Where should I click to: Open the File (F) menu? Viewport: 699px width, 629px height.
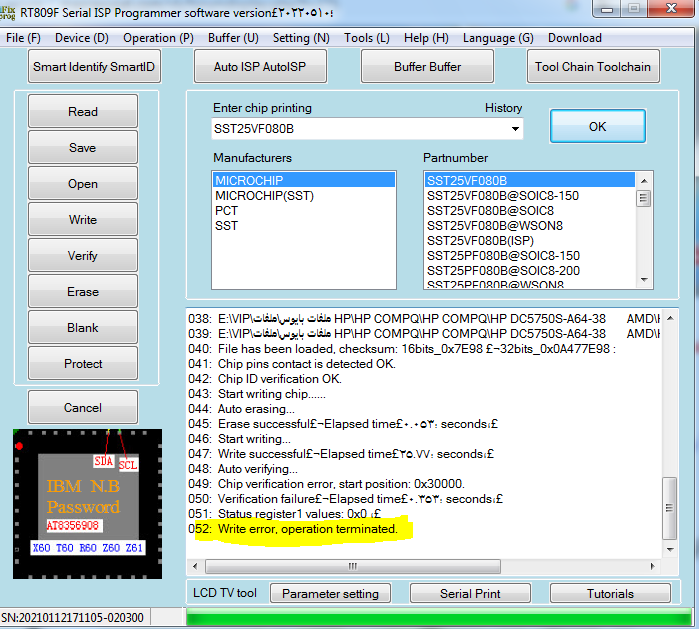(23, 38)
